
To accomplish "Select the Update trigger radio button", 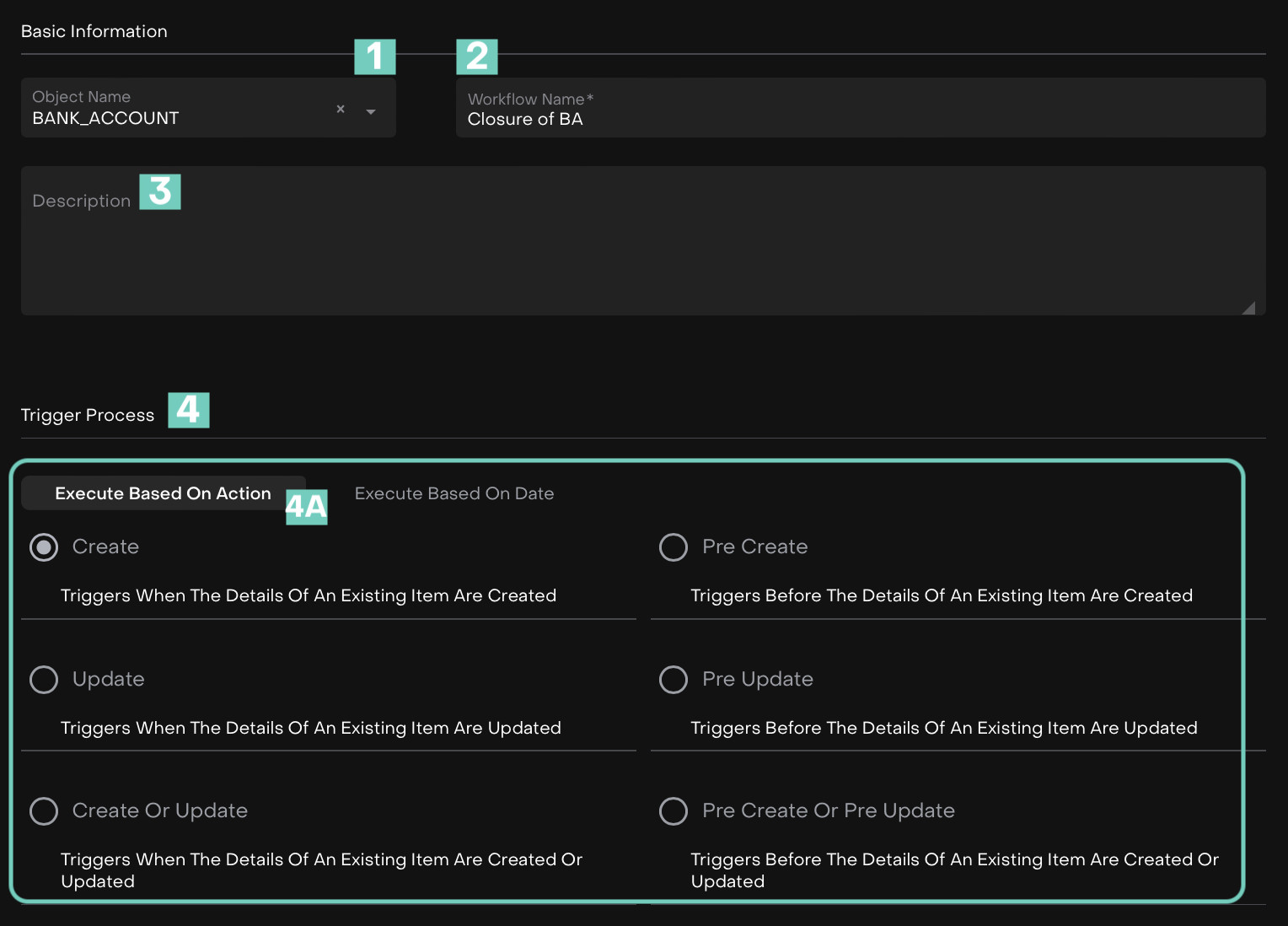I will [x=44, y=680].
